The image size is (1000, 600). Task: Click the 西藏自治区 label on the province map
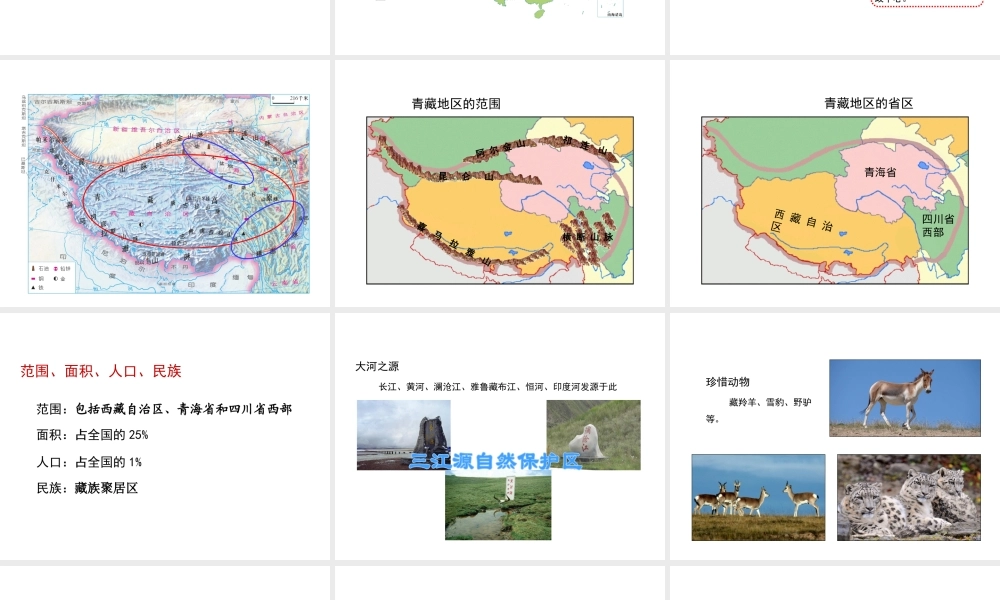(802, 221)
